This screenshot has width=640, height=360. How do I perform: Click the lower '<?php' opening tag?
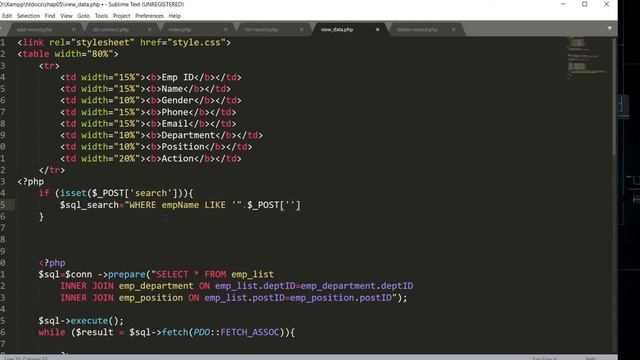(x=52, y=263)
